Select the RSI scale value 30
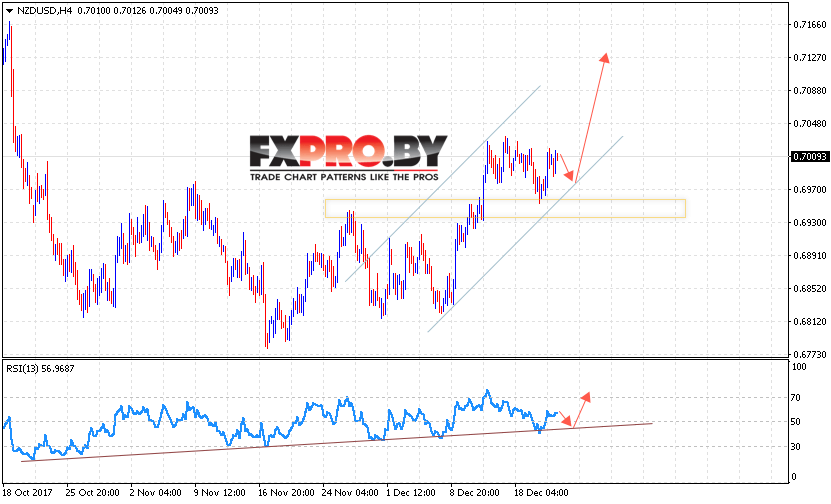 point(796,447)
